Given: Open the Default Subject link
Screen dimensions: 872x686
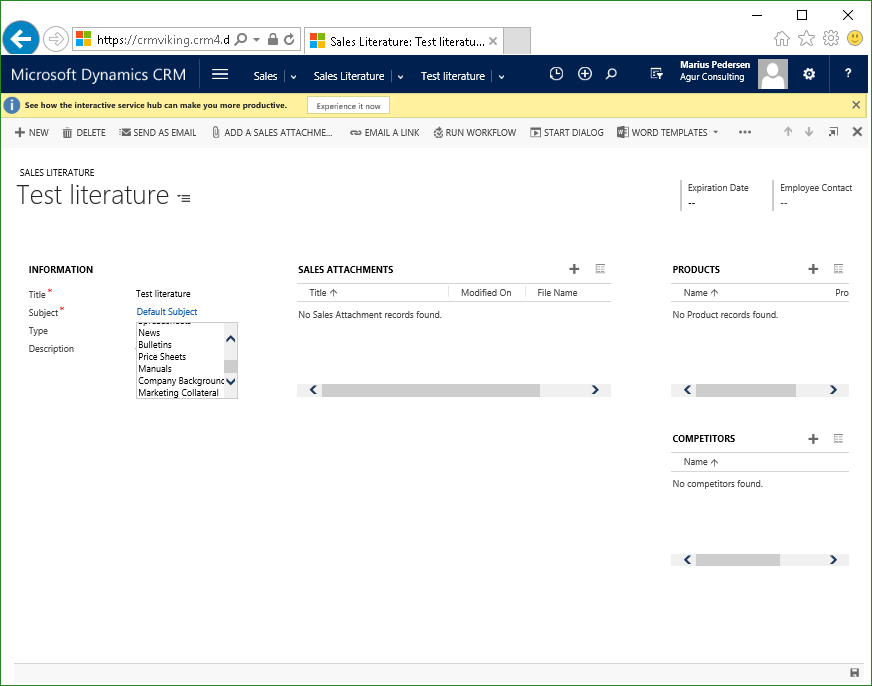Looking at the screenshot, I should (167, 311).
